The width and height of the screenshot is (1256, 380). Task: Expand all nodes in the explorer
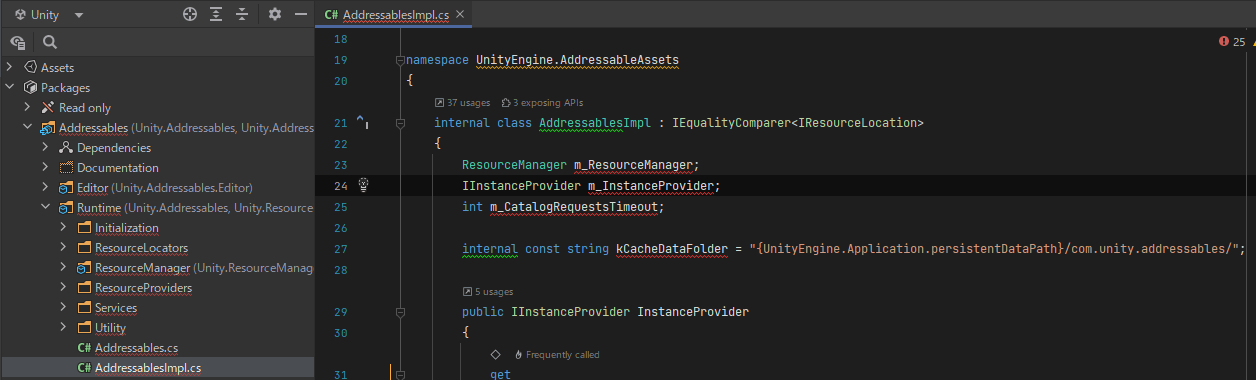click(216, 14)
